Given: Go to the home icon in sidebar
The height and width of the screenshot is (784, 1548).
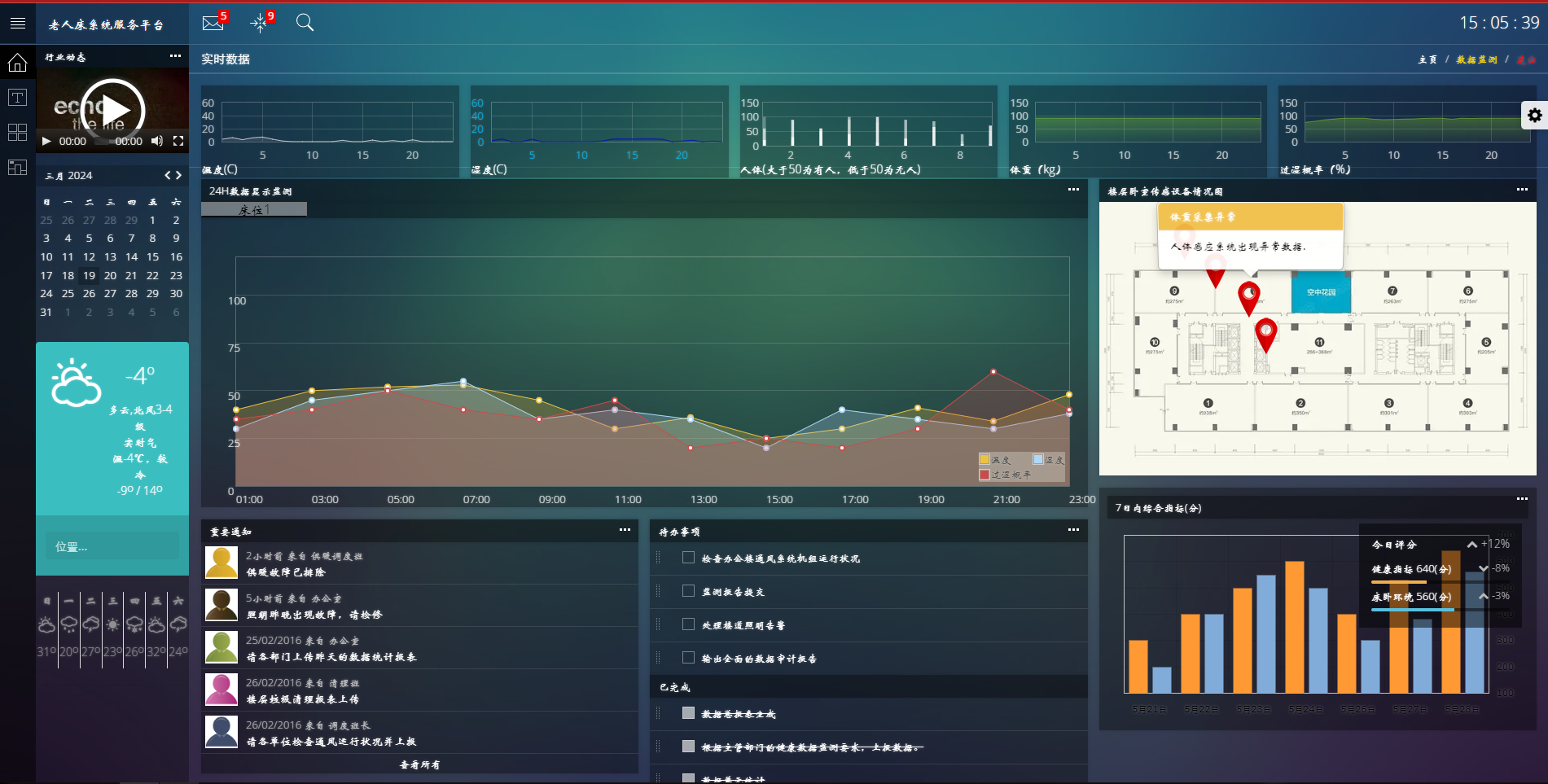Looking at the screenshot, I should 17,63.
